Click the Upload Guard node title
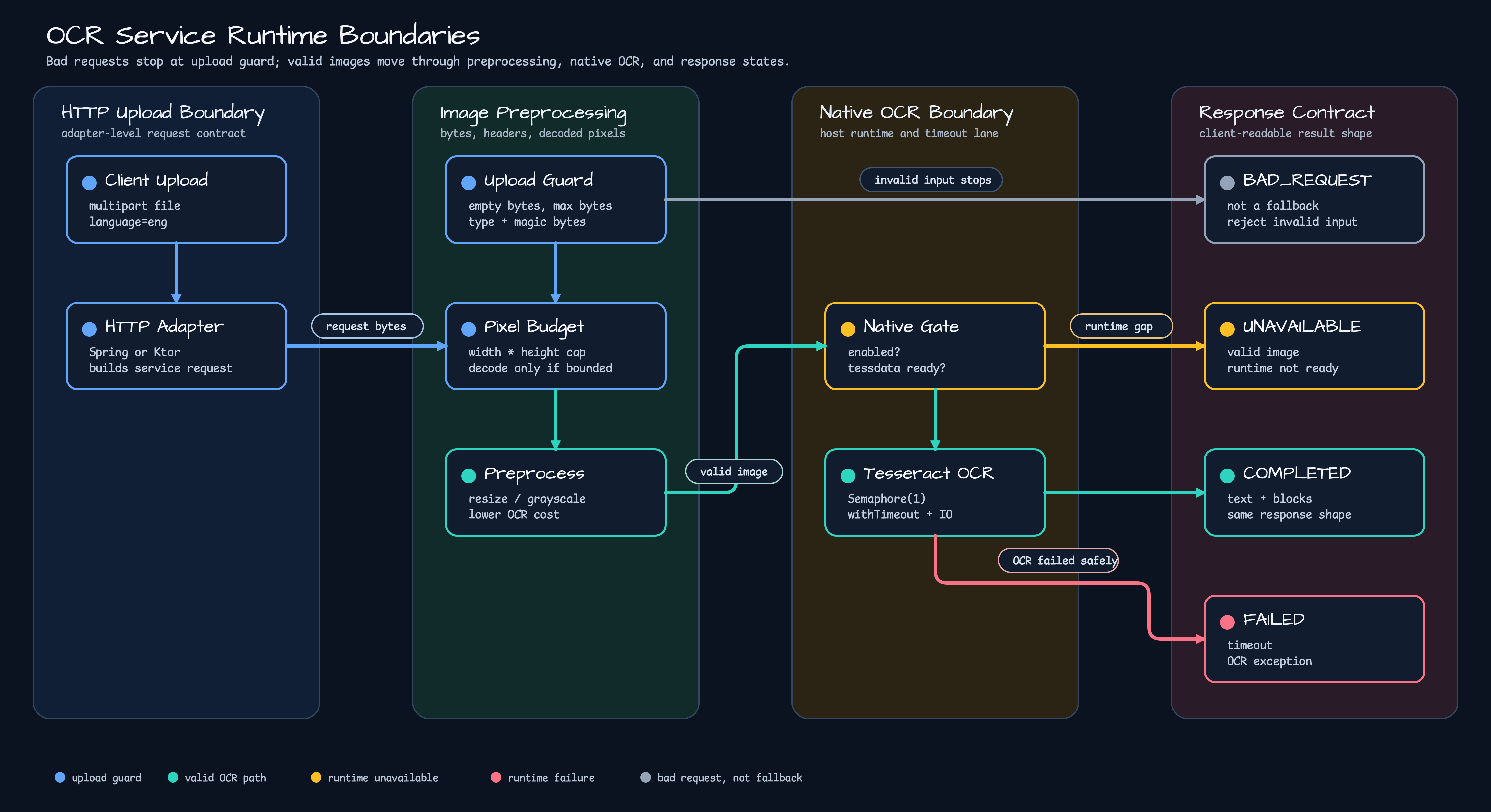The image size is (1491, 812). coord(538,181)
